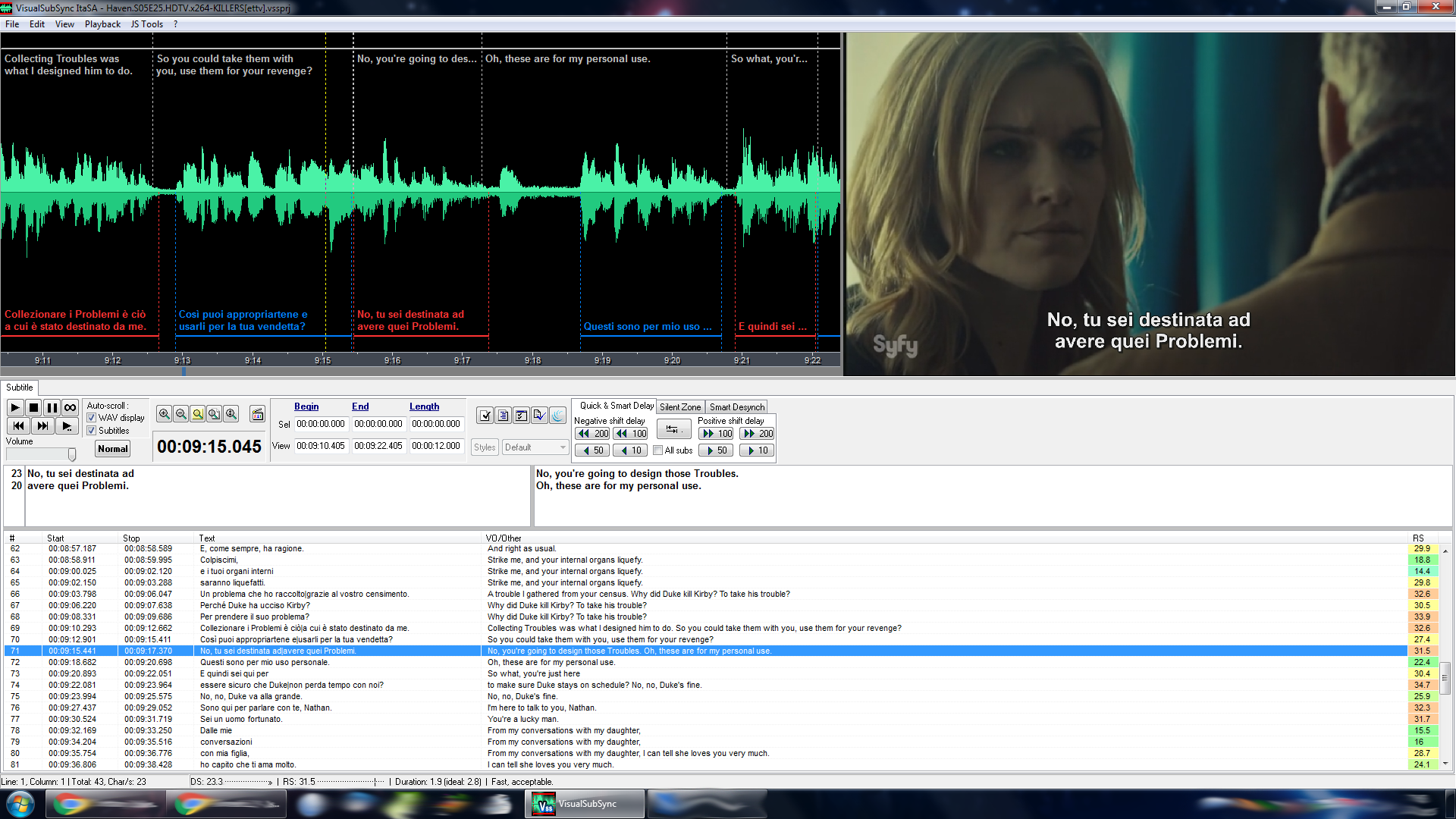The width and height of the screenshot is (1456, 819).
Task: Open the JS Tools menu
Action: [146, 24]
